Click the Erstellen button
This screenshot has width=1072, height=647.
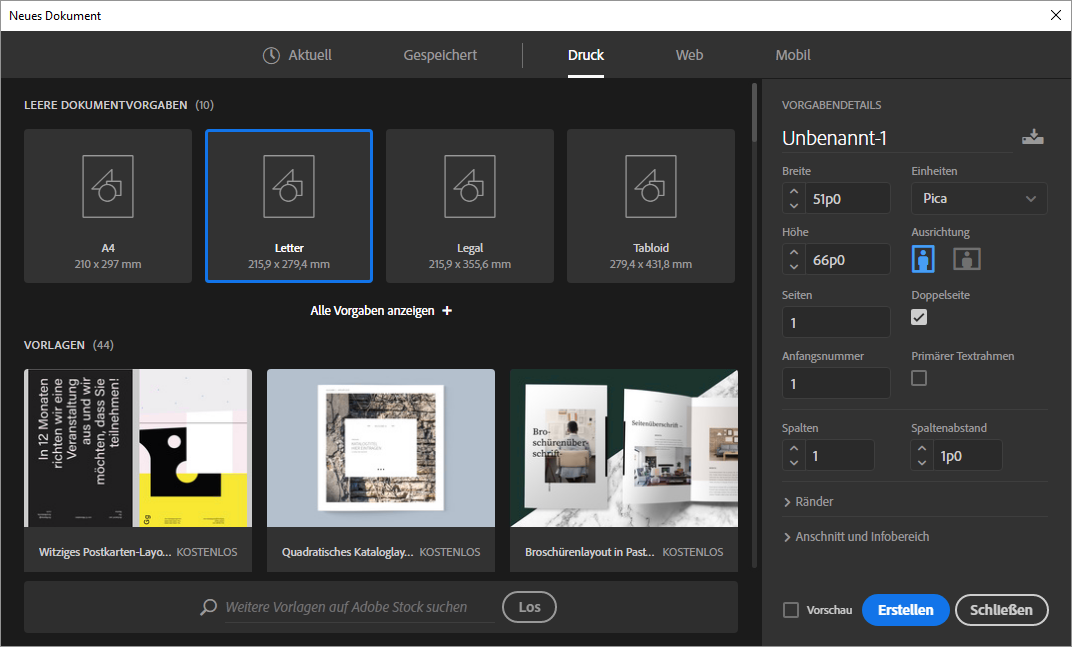click(x=906, y=610)
